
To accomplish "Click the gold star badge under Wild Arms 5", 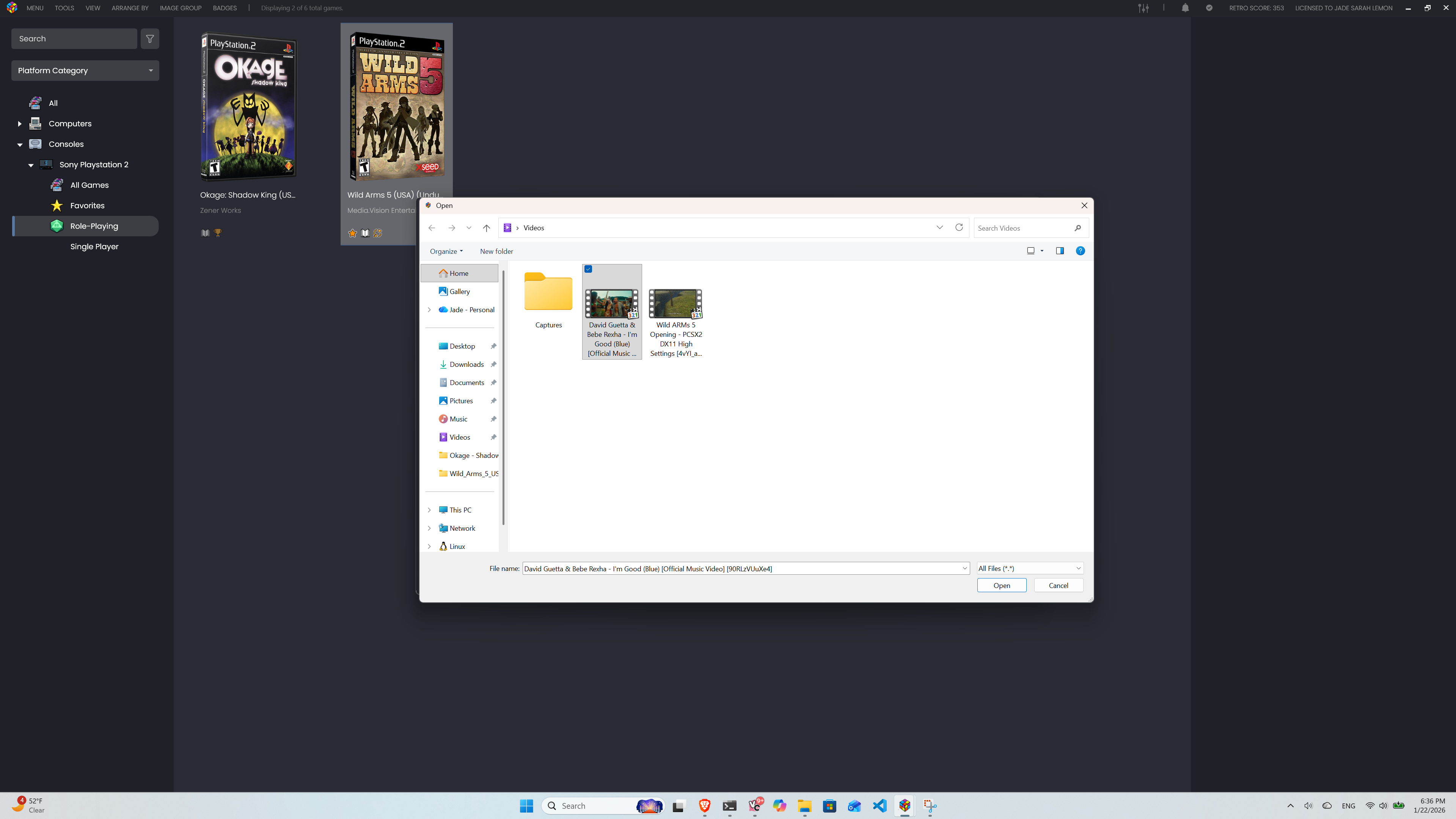I will coord(353,233).
